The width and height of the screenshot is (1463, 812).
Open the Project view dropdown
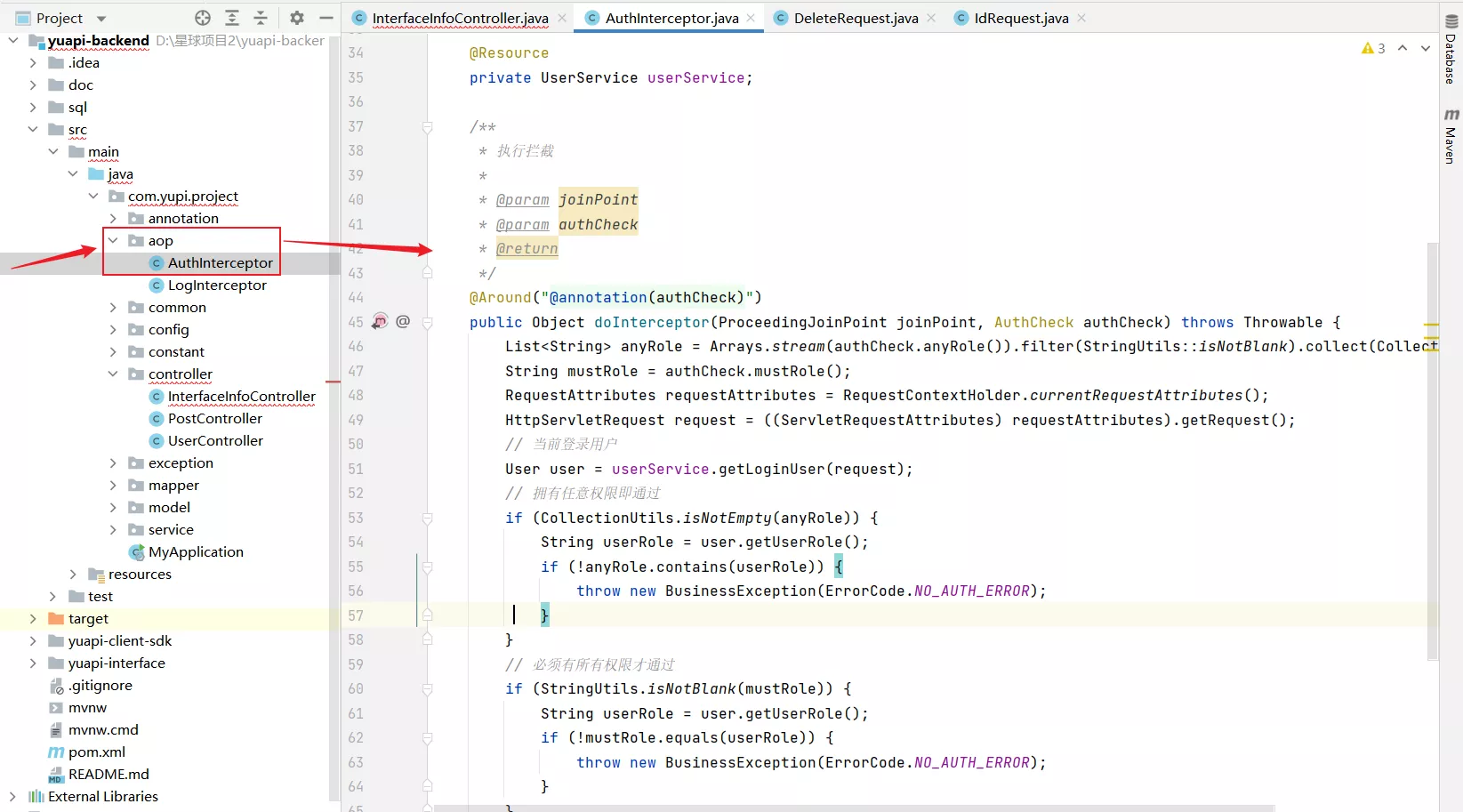click(x=101, y=19)
